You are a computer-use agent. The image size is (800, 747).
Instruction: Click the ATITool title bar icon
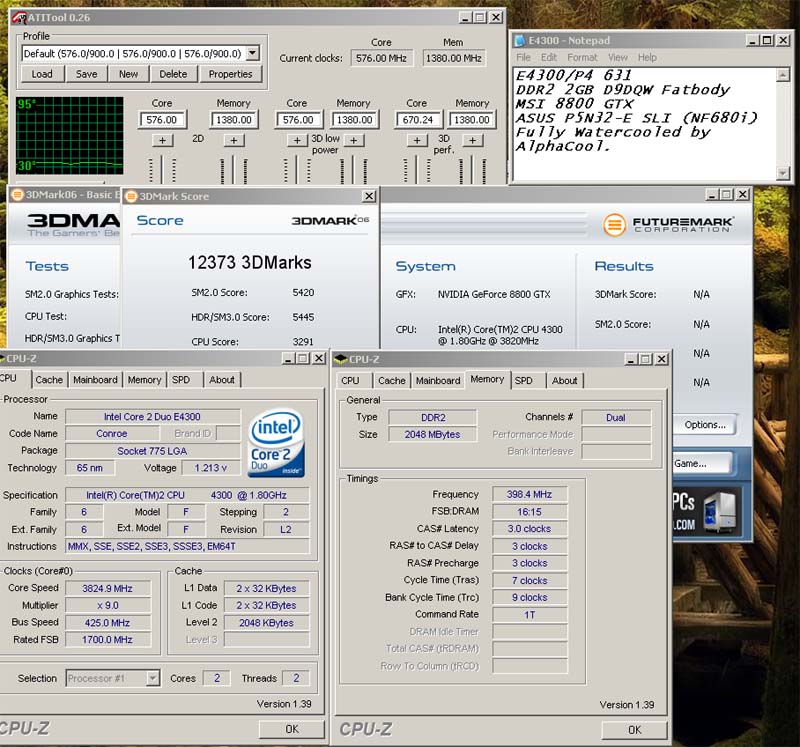click(19, 18)
